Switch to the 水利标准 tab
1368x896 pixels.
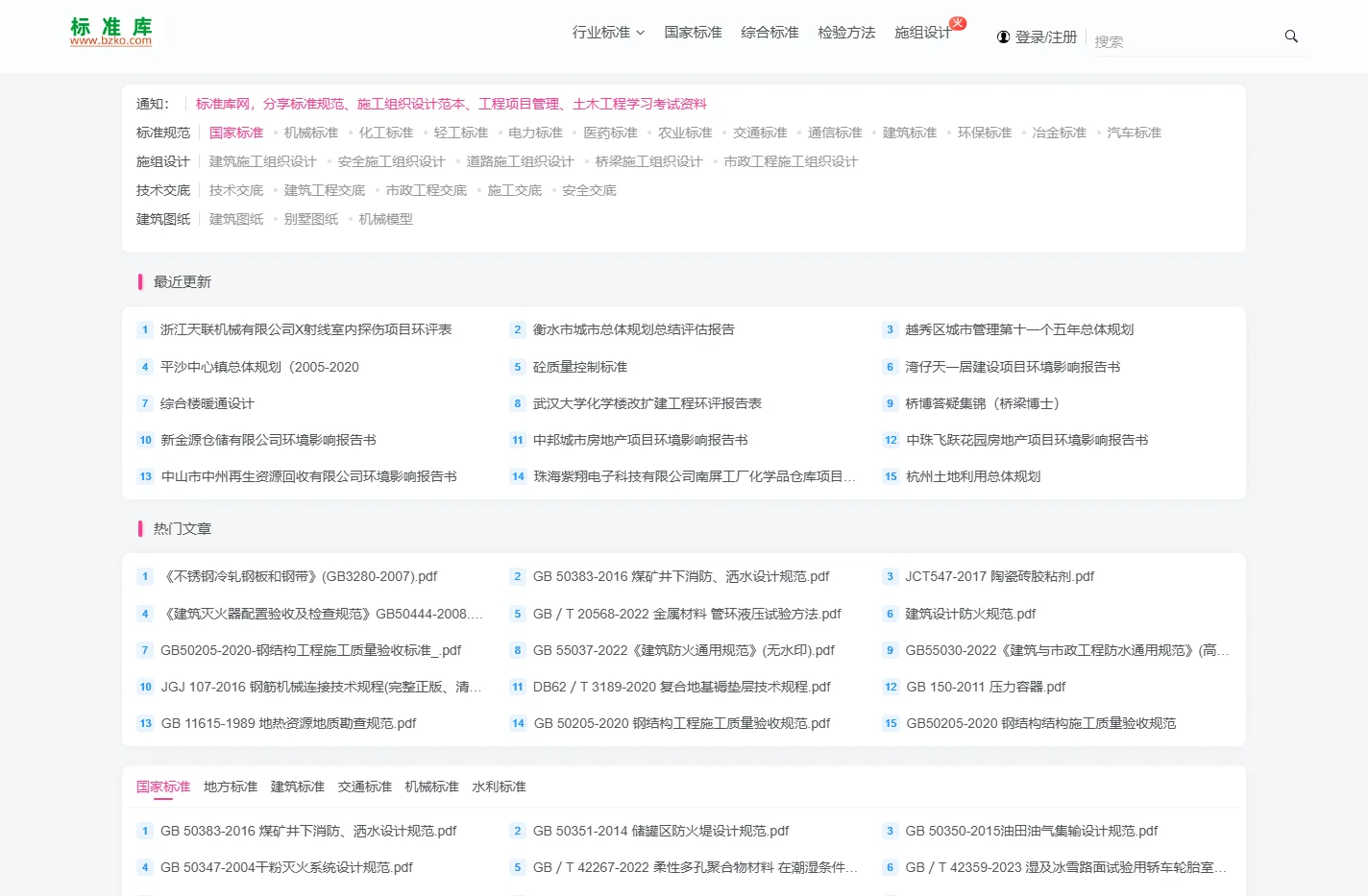click(499, 787)
